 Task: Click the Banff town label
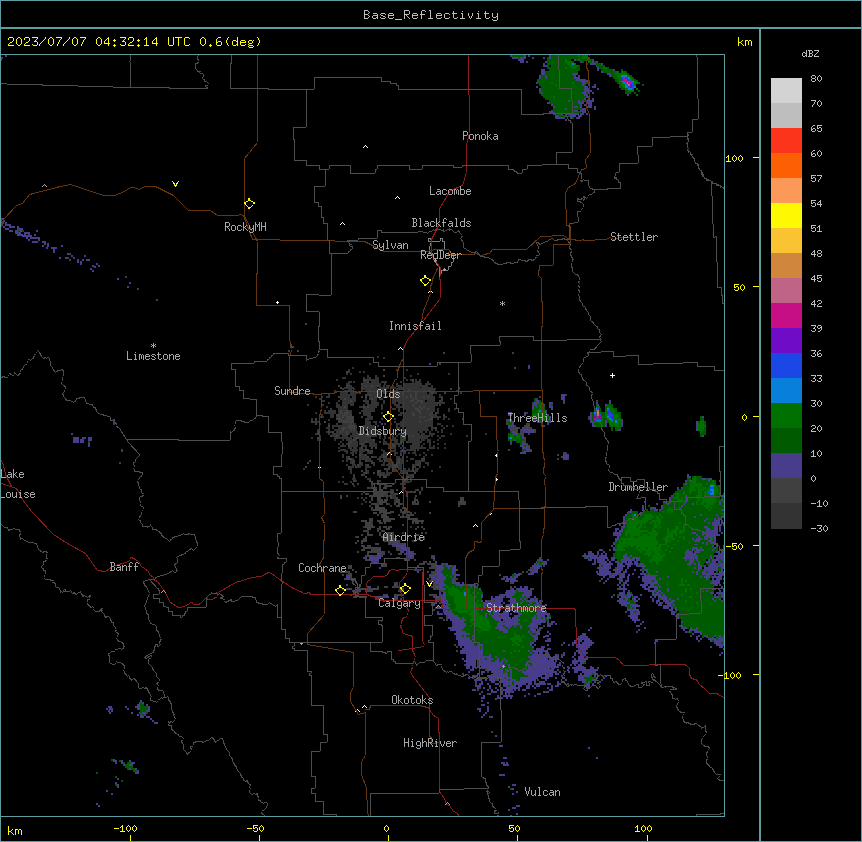[x=124, y=567]
